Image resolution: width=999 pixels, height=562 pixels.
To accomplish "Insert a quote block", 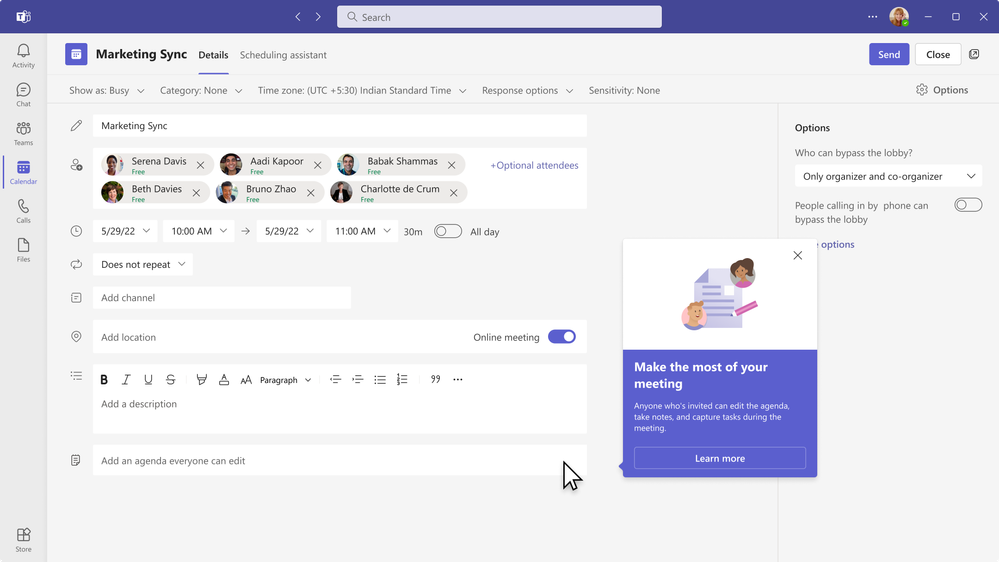I will pyautogui.click(x=435, y=379).
